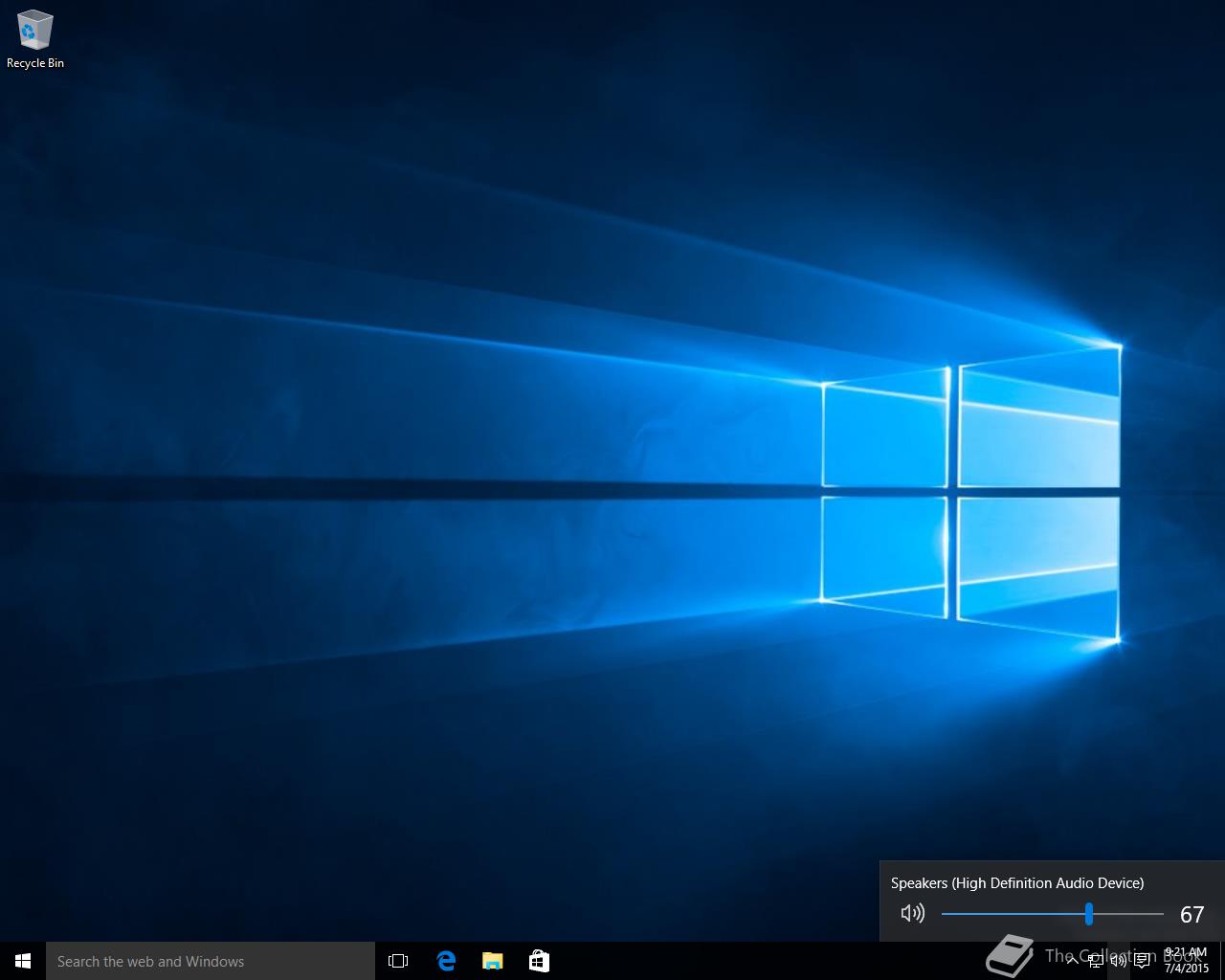Mute speakers with the flyout speaker icon
The image size is (1225, 980).
pos(913,913)
